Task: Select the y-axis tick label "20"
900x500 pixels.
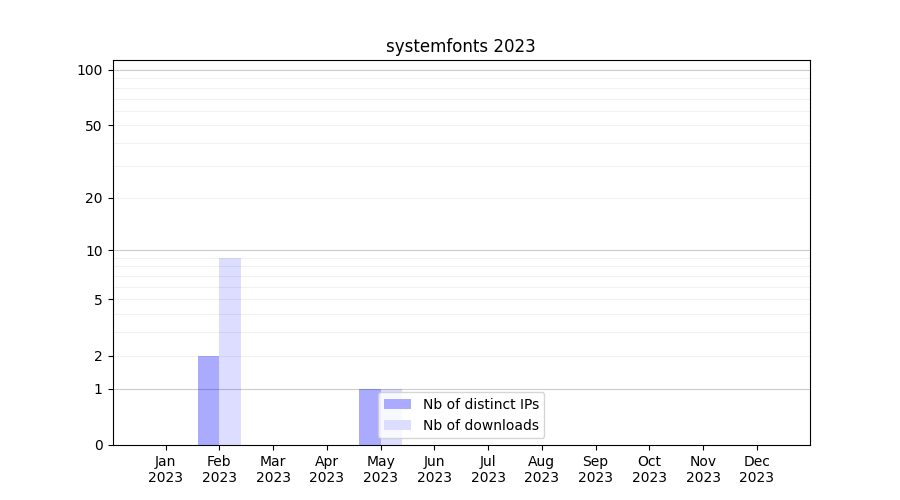Action: (x=94, y=198)
